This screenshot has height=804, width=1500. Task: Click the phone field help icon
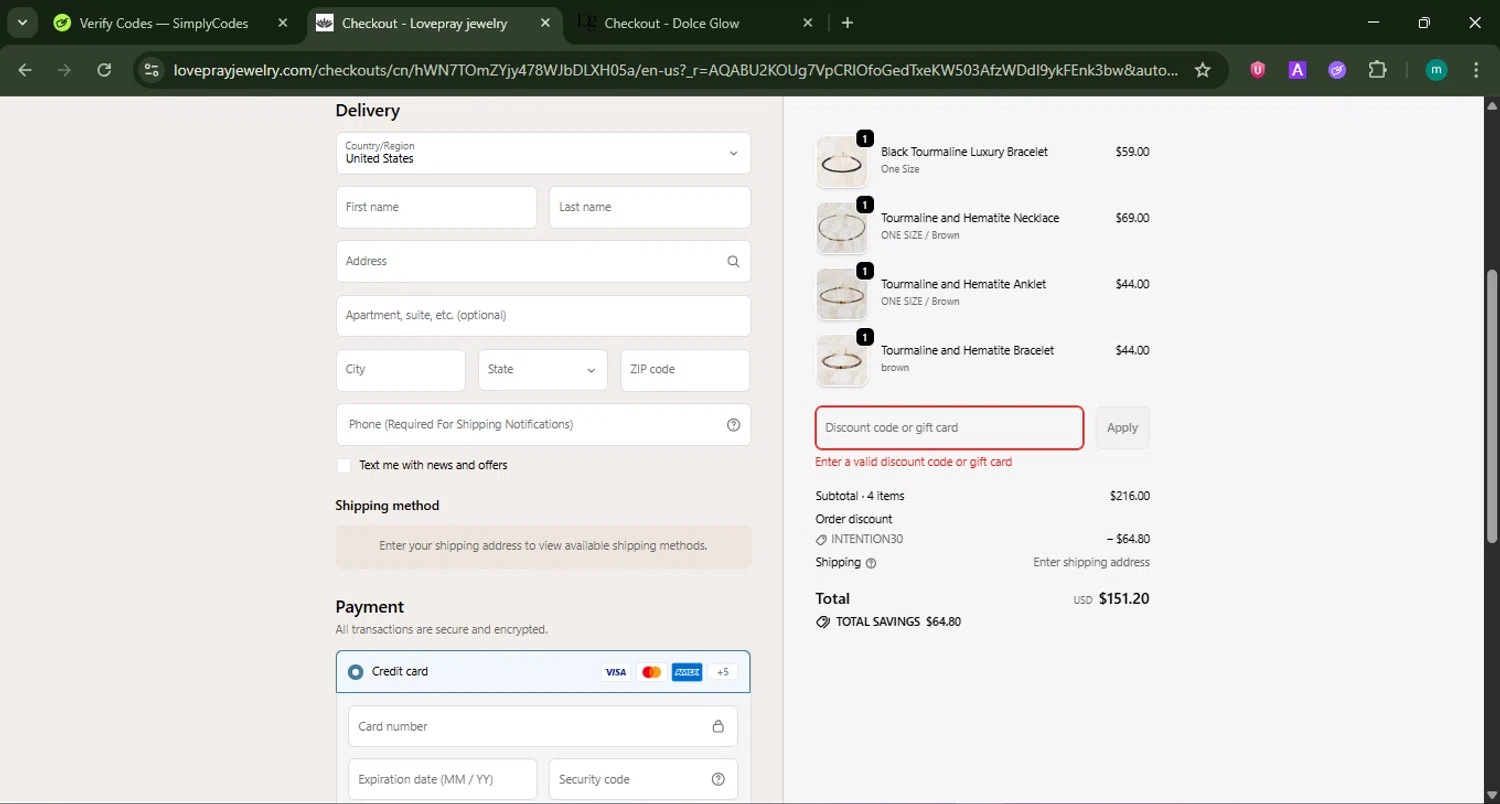click(x=733, y=425)
